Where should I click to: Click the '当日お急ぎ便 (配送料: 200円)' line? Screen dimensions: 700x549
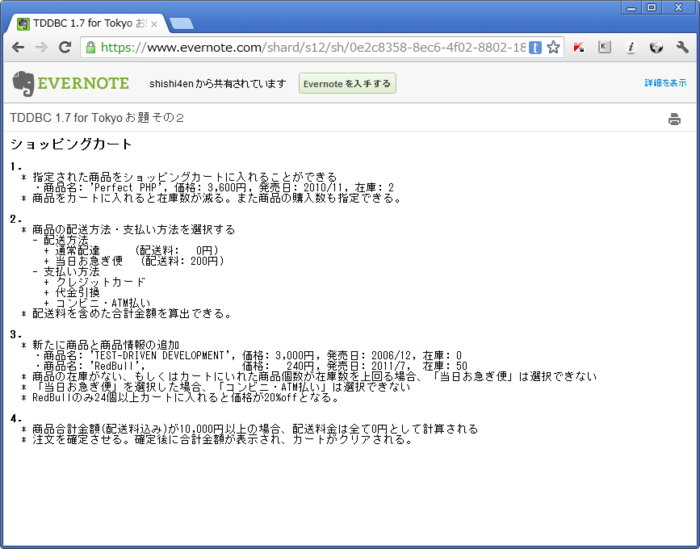[x=134, y=261]
